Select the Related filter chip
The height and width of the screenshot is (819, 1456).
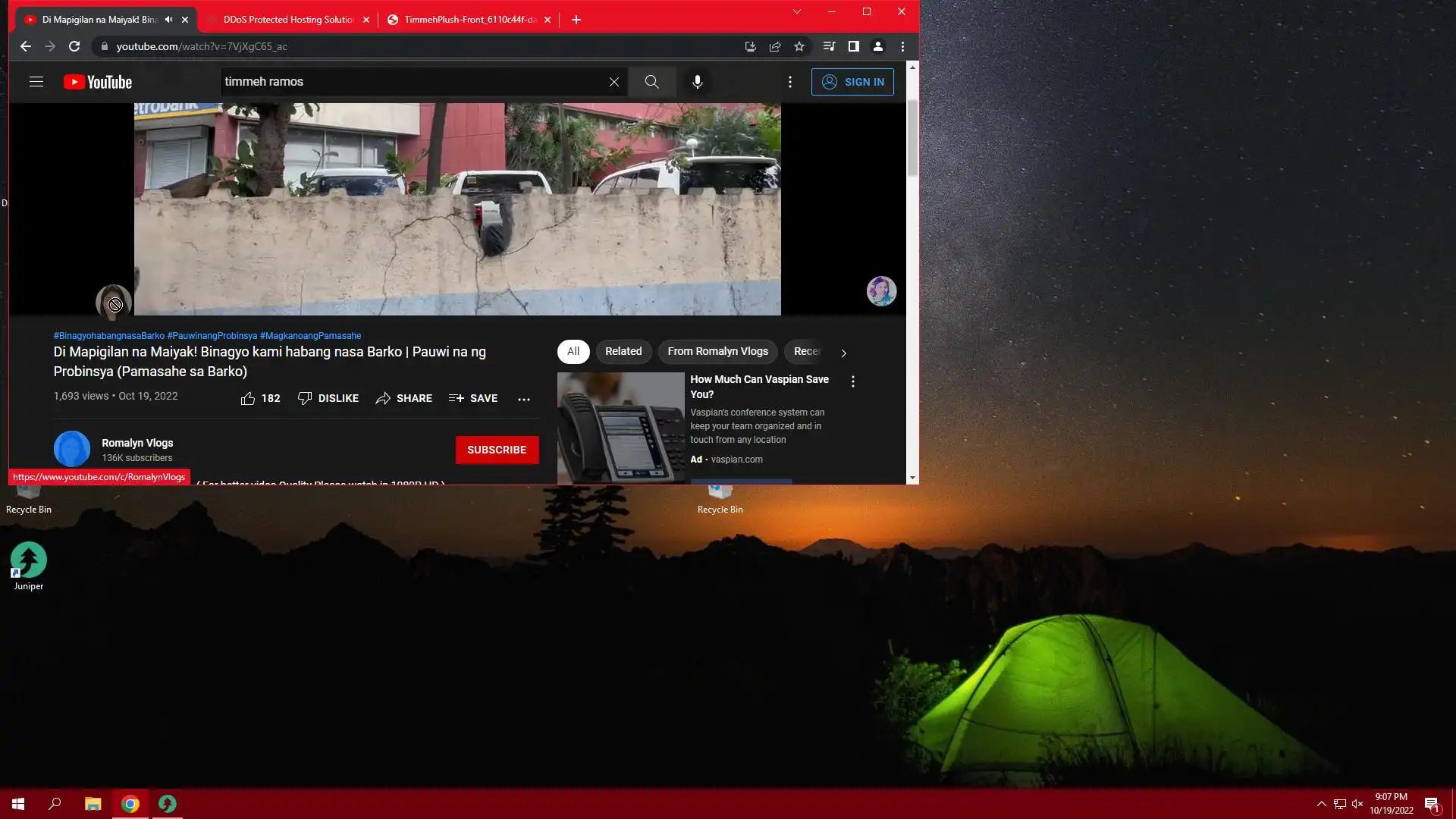623,352
